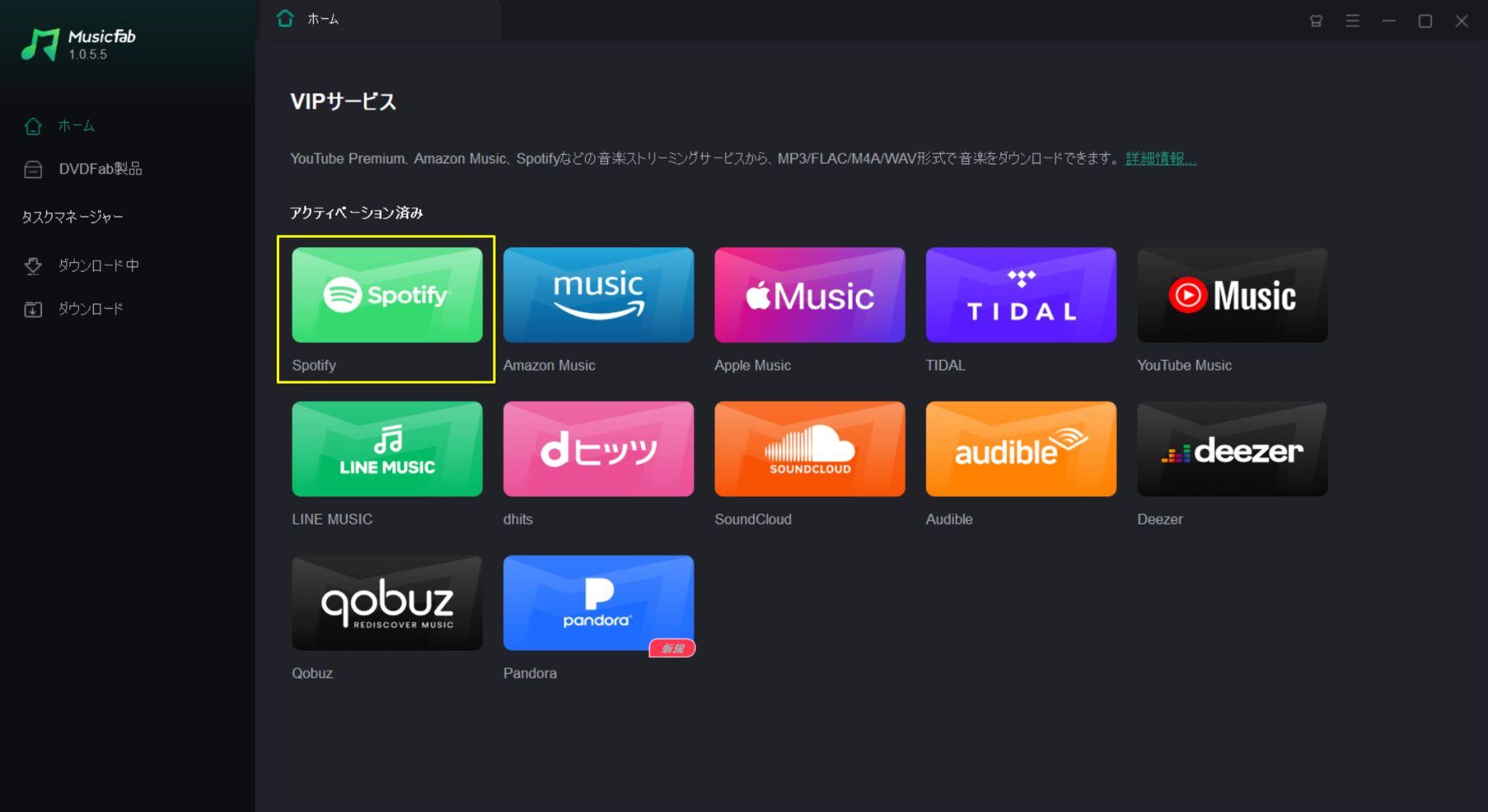1488x812 pixels.
Task: Click the Audible label text
Action: 949,519
